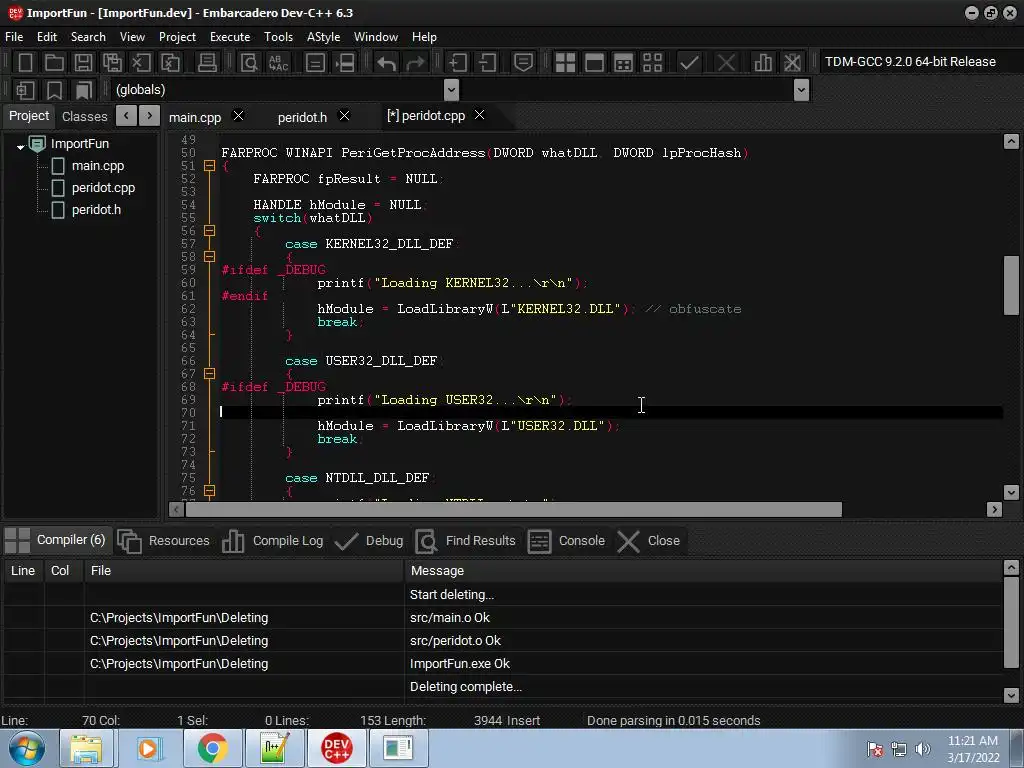1024x768 pixels.
Task: Open the Debug bottom tab
Action: pyautogui.click(x=369, y=541)
